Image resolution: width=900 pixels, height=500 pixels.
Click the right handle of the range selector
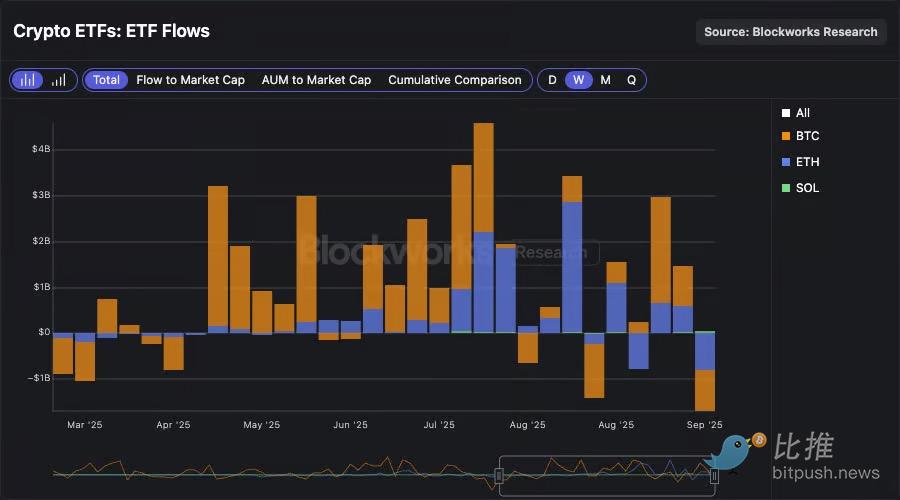click(x=714, y=476)
